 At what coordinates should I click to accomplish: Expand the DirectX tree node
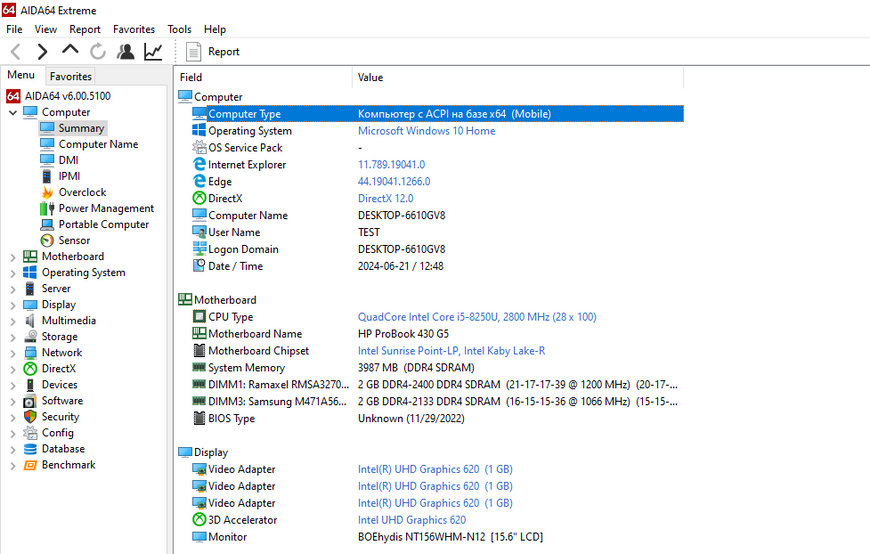tap(13, 370)
